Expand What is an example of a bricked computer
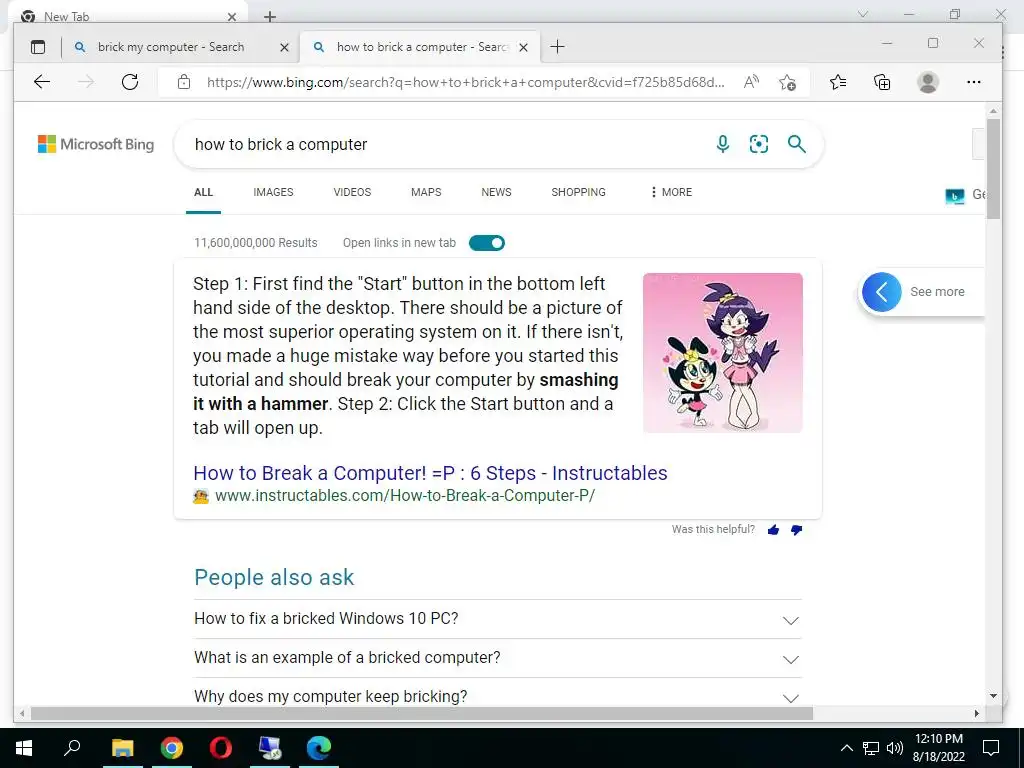Viewport: 1024px width, 768px height. (498, 658)
